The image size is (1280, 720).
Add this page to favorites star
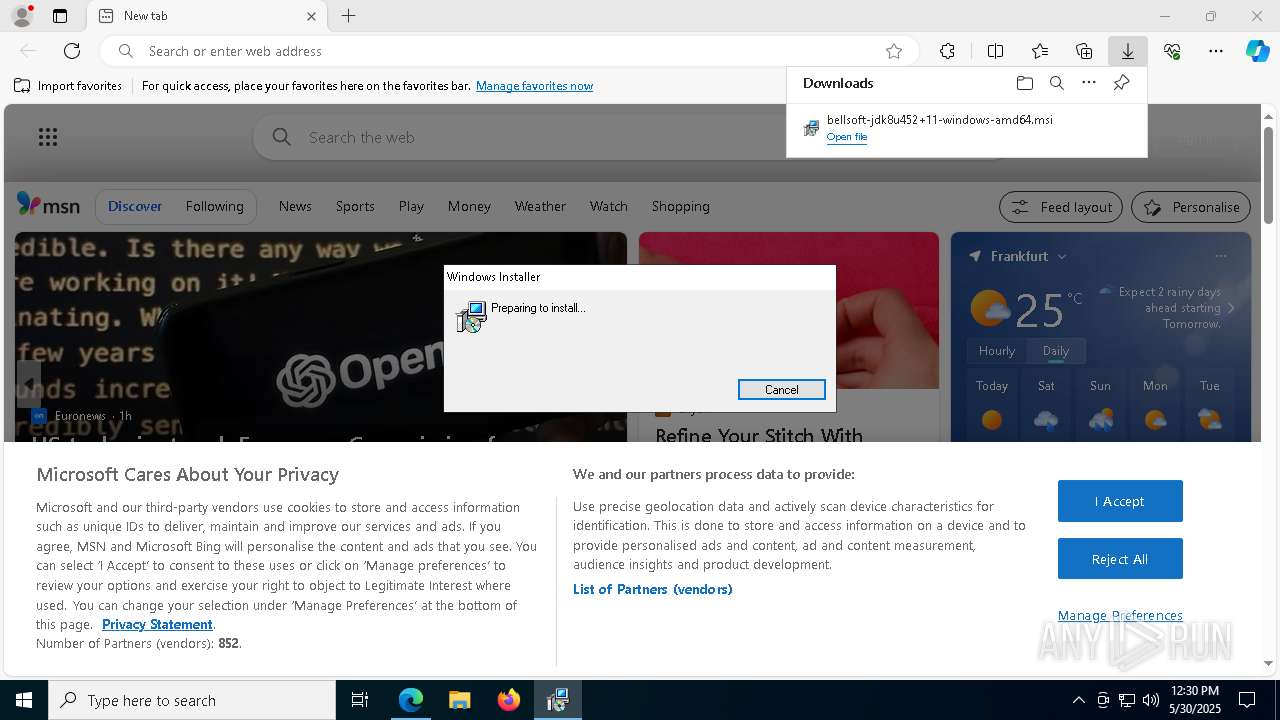pyautogui.click(x=894, y=51)
